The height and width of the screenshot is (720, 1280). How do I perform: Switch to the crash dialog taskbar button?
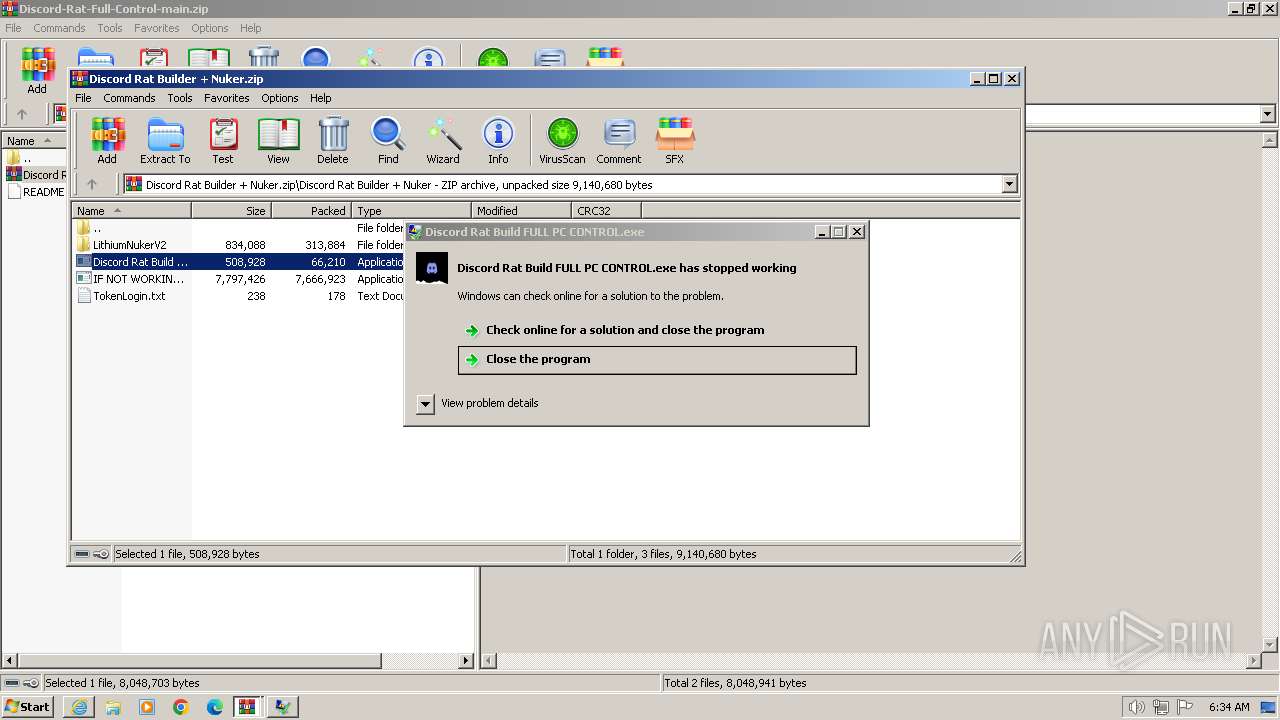[x=283, y=707]
